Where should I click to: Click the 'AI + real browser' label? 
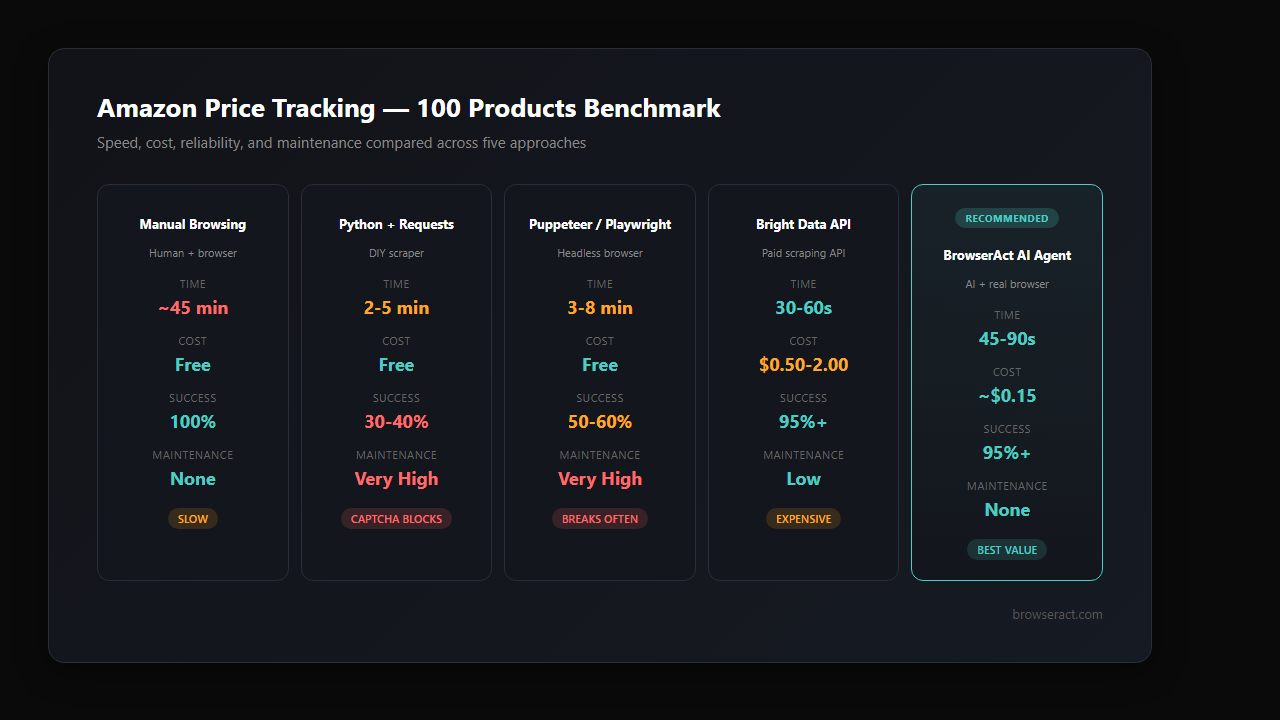point(1007,284)
